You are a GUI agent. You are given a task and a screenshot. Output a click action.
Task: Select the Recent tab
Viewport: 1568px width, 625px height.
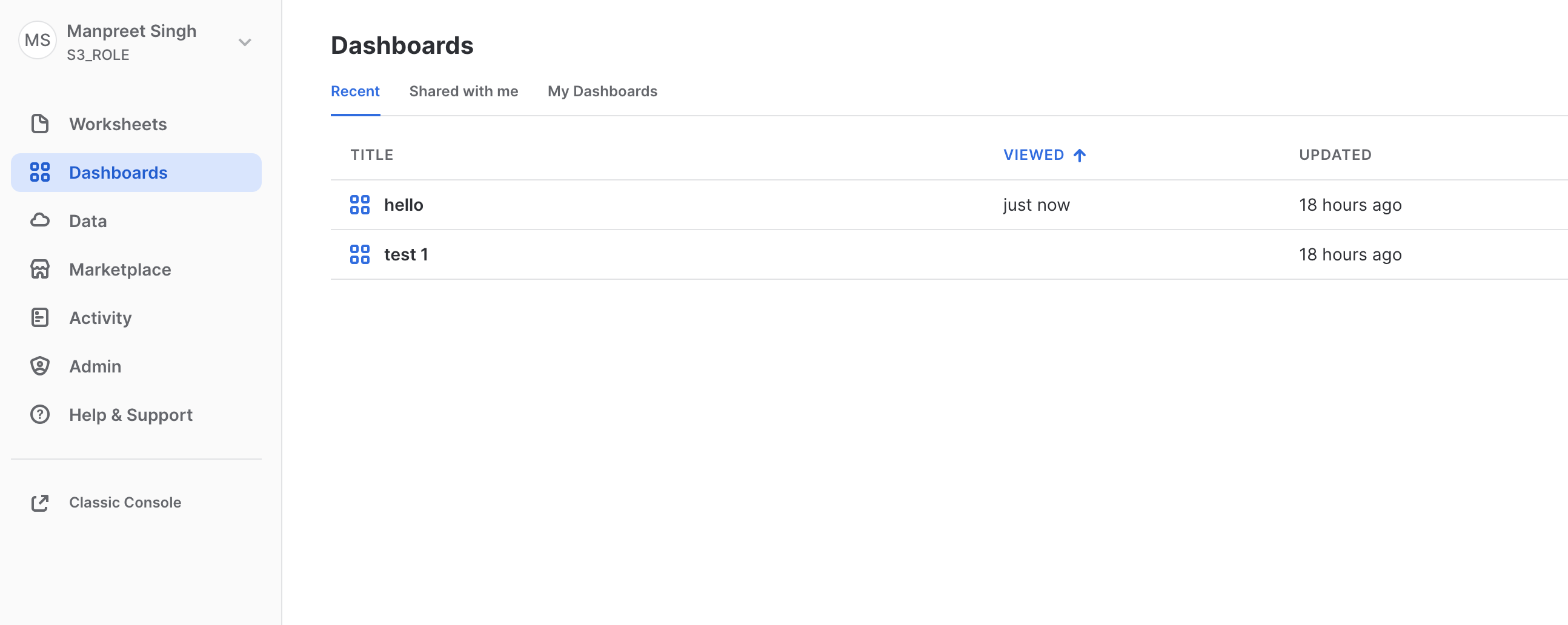pyautogui.click(x=355, y=91)
